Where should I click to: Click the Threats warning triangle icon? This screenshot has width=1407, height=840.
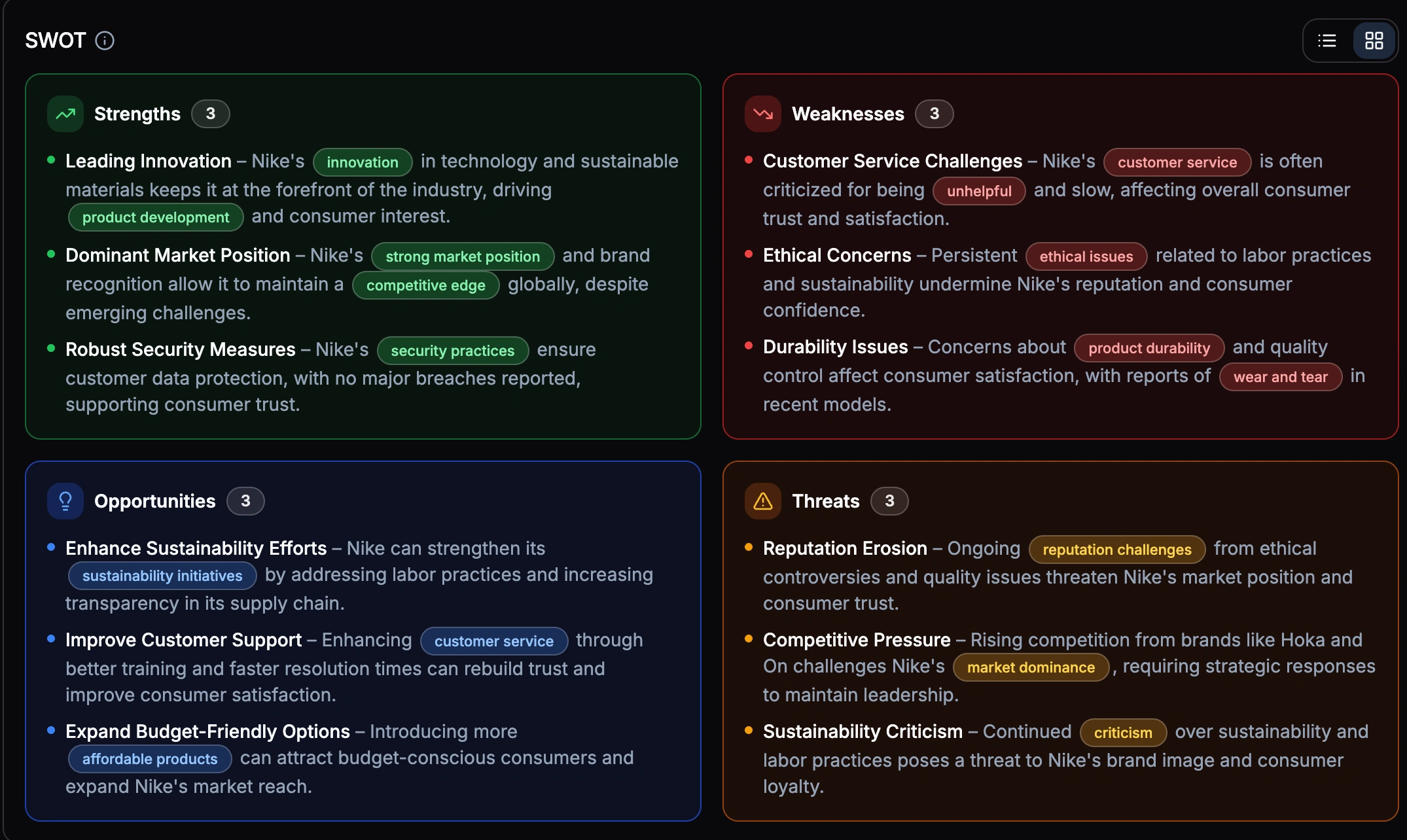[762, 501]
